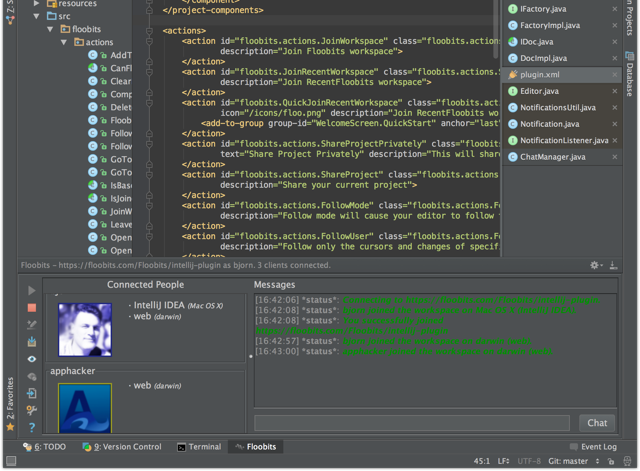Select the Leave class in the project tree
The image size is (640, 471).
point(121,224)
